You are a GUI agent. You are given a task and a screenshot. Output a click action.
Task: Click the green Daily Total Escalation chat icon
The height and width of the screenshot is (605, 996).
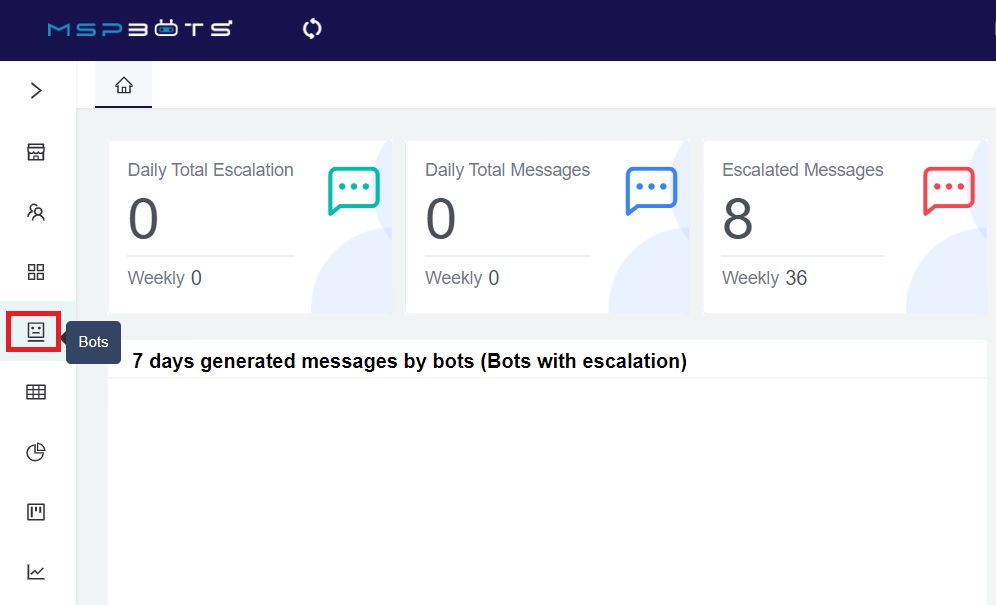tap(352, 191)
